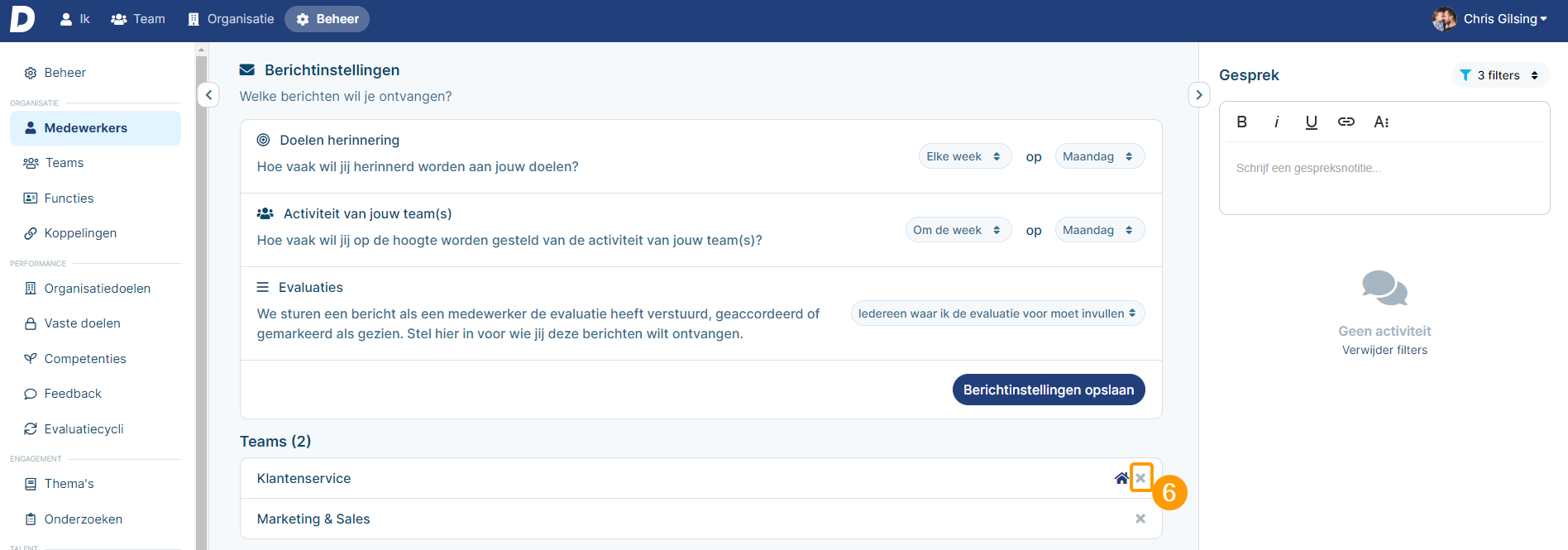Collapse the left sidebar with chevron button
Image resolution: width=1568 pixels, height=550 pixels.
click(208, 95)
